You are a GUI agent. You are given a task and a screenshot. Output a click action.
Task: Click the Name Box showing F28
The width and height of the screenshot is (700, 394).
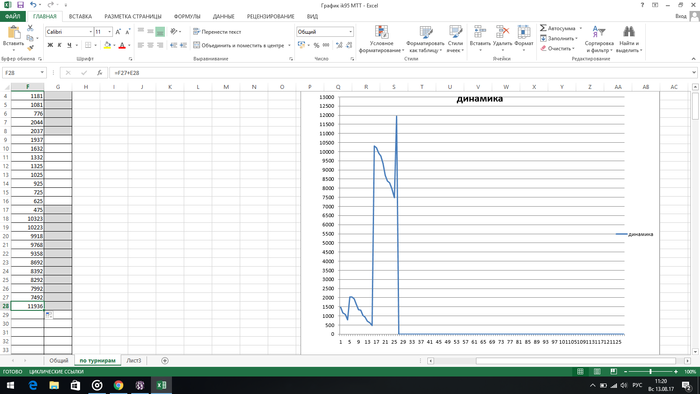(x=21, y=73)
